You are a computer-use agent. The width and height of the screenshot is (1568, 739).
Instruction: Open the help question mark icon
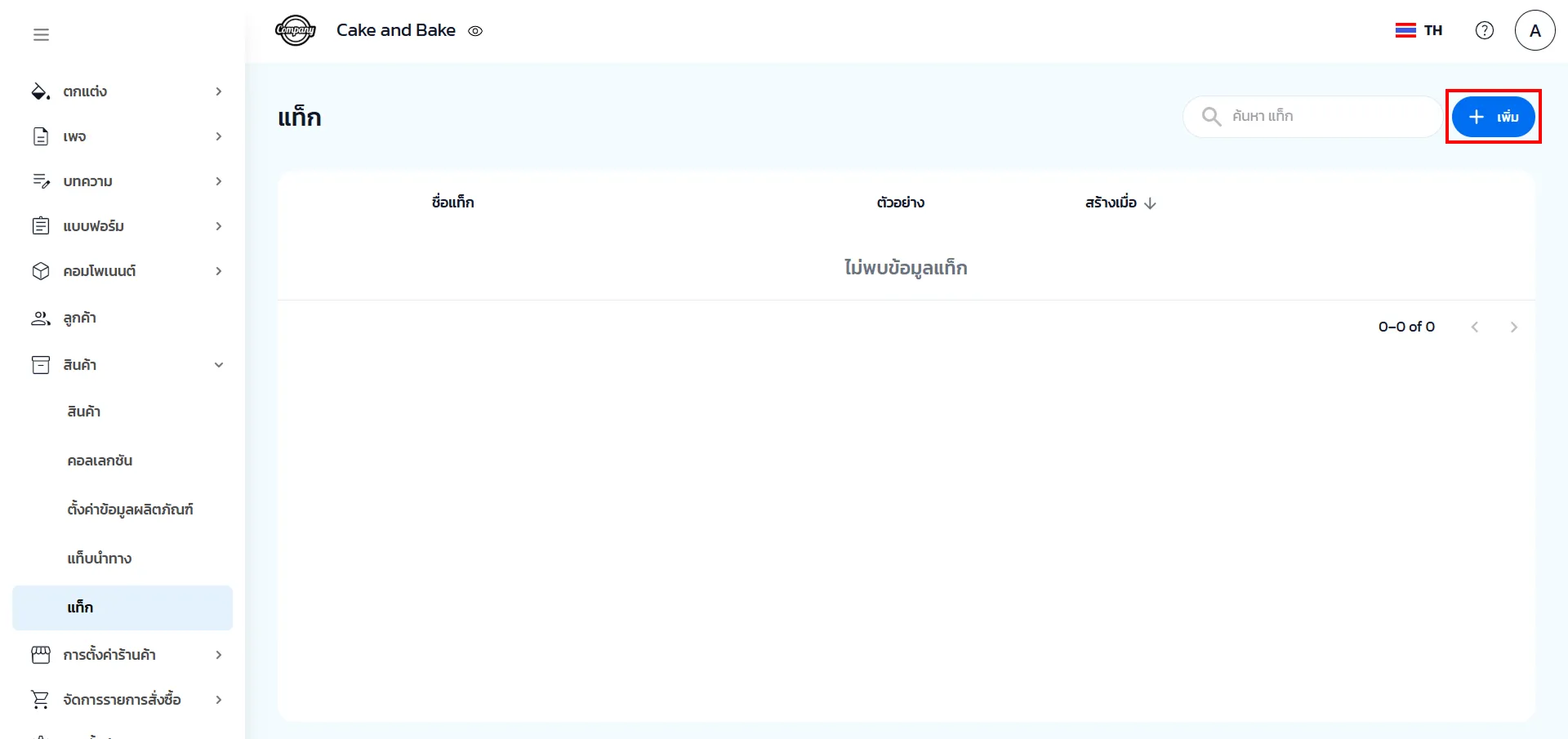coord(1484,31)
